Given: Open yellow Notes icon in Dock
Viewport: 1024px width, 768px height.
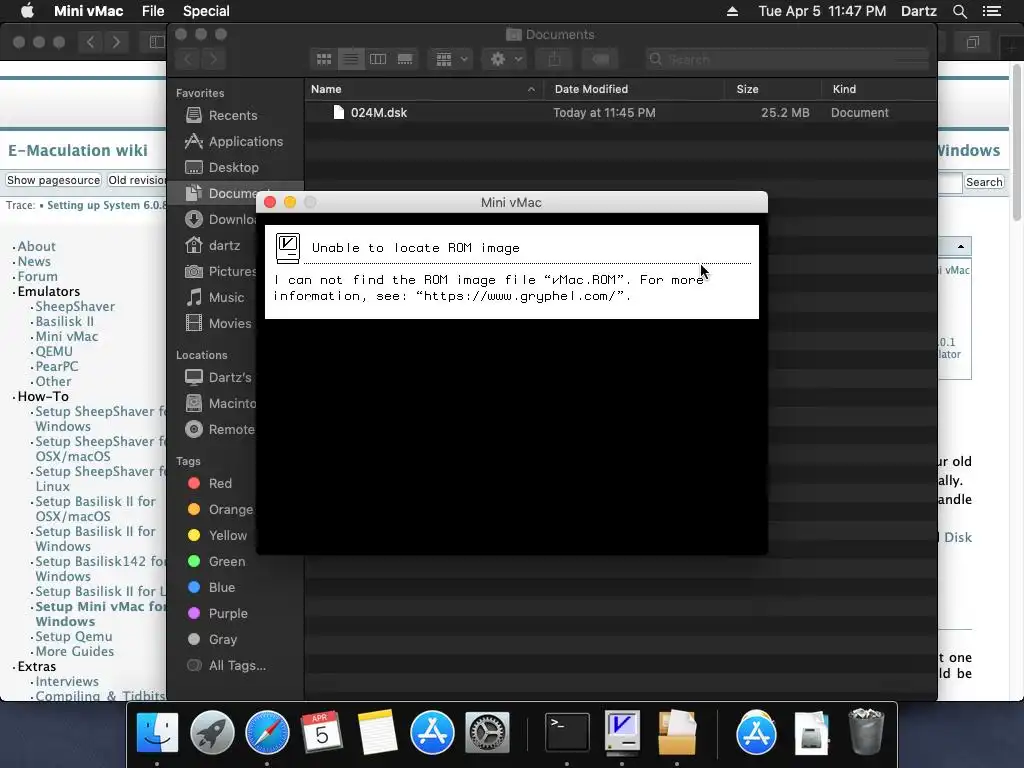Looking at the screenshot, I should point(377,733).
